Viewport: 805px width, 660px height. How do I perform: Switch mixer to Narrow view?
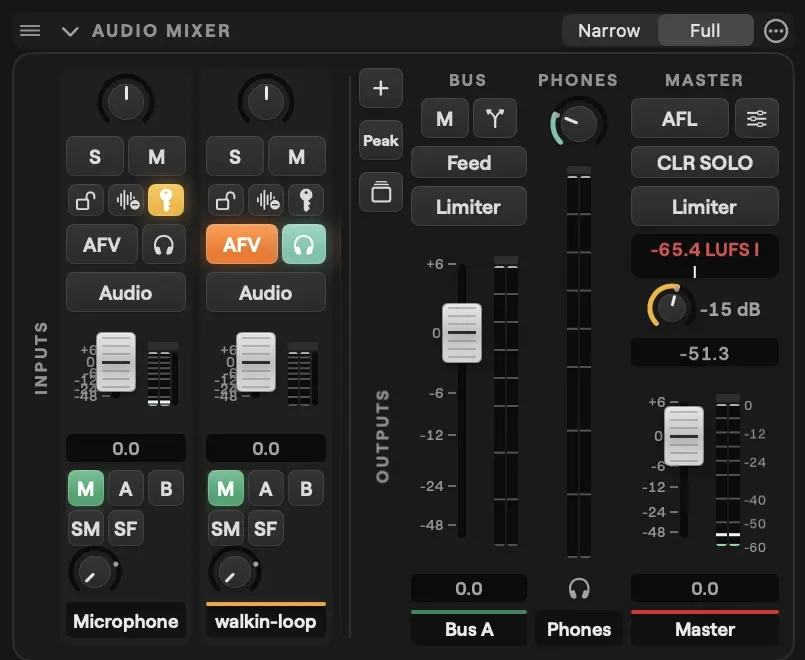click(609, 31)
